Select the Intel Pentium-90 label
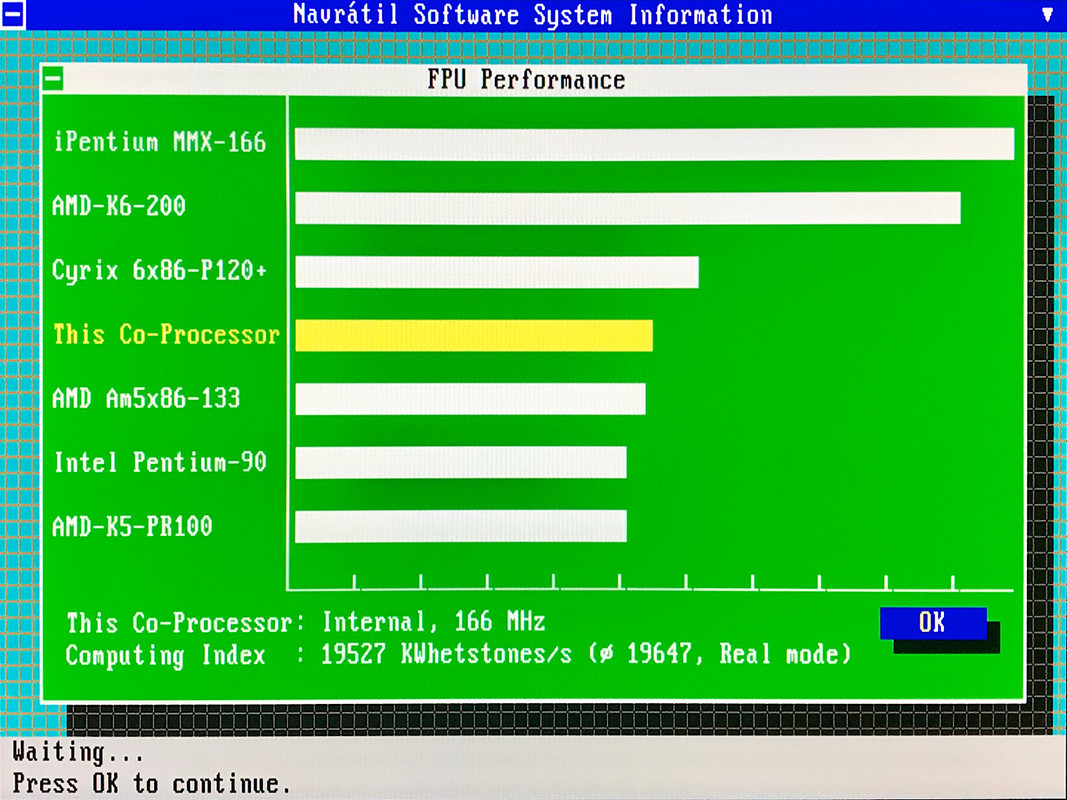Screen dimensions: 1067x800 tap(161, 463)
